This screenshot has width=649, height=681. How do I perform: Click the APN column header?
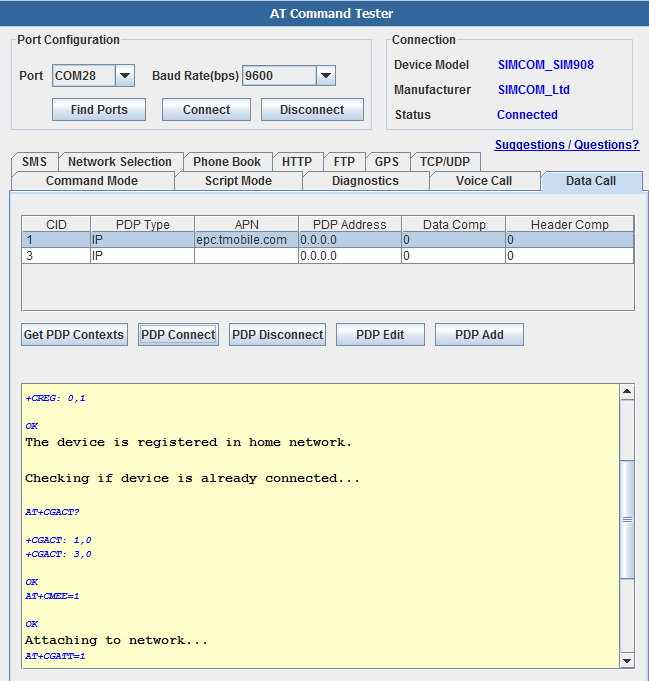(x=246, y=225)
